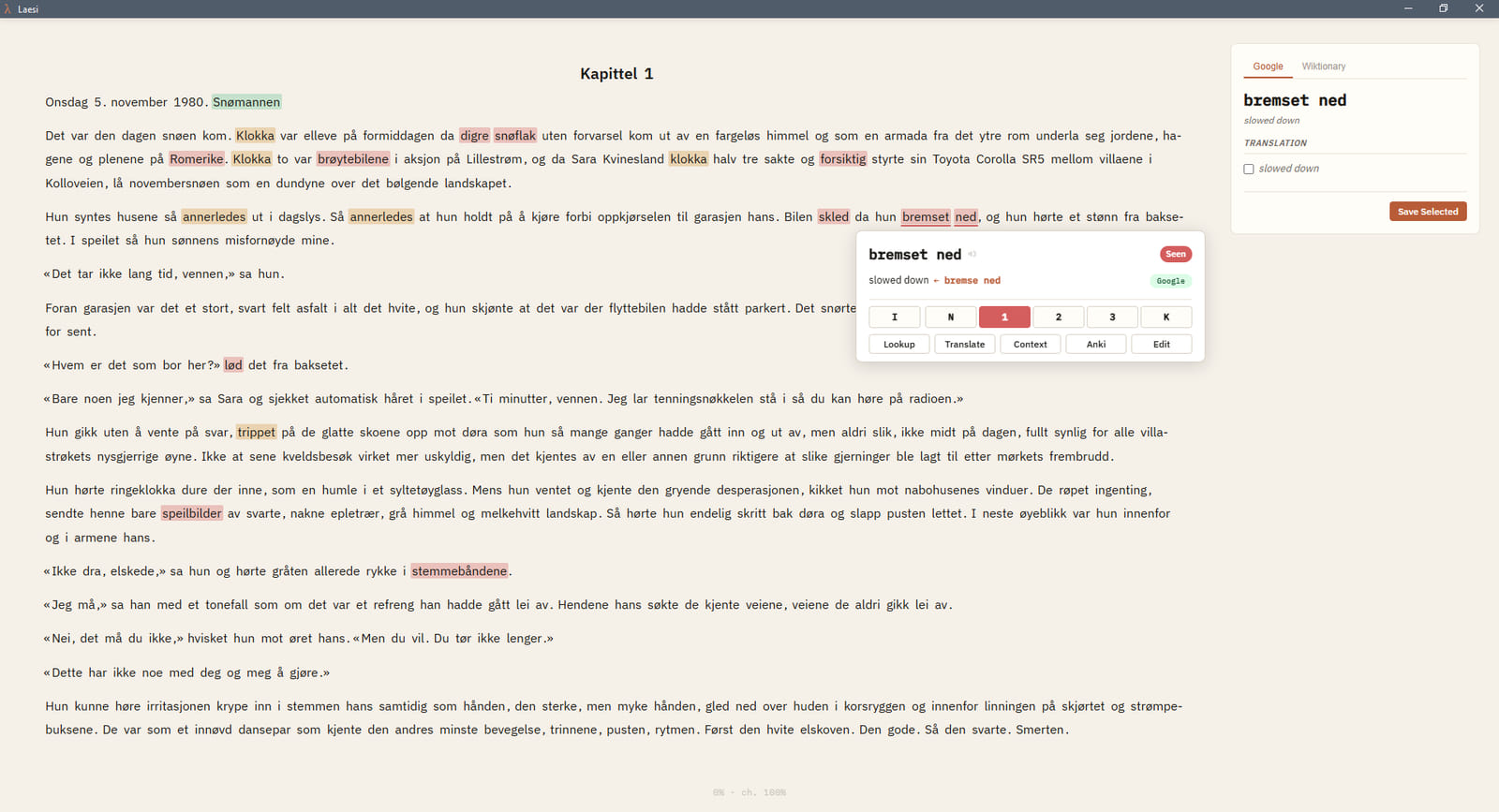Viewport: 1499px width, 812px height.
Task: Set word status to N in popup
Action: [950, 317]
